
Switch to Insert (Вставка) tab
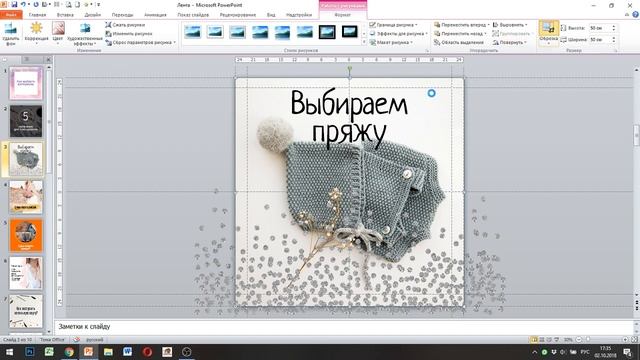pyautogui.click(x=65, y=15)
